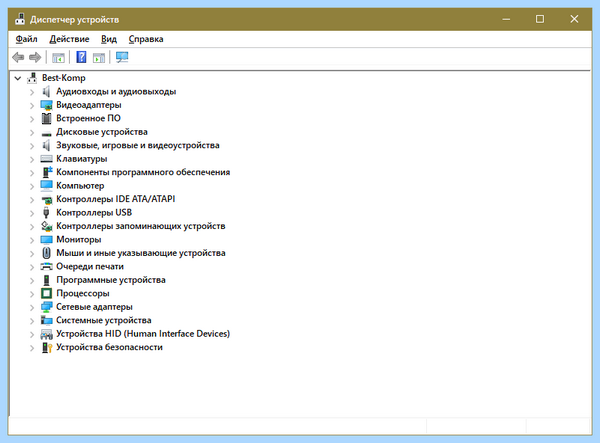Viewport: 600px width, 443px height.
Task: Click the controller icon beside Контроллеры IDE ATA/ATAPI
Action: 47,200
